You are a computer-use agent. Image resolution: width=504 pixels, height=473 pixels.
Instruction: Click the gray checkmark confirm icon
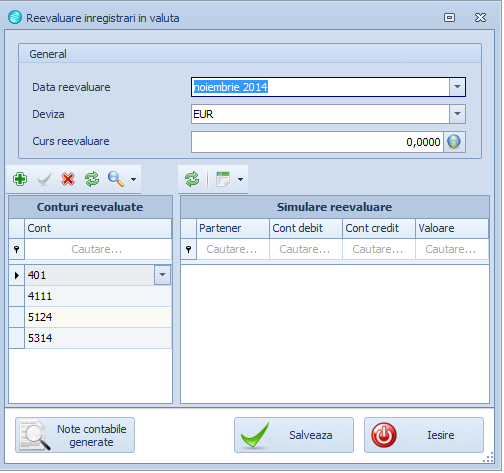pyautogui.click(x=44, y=179)
